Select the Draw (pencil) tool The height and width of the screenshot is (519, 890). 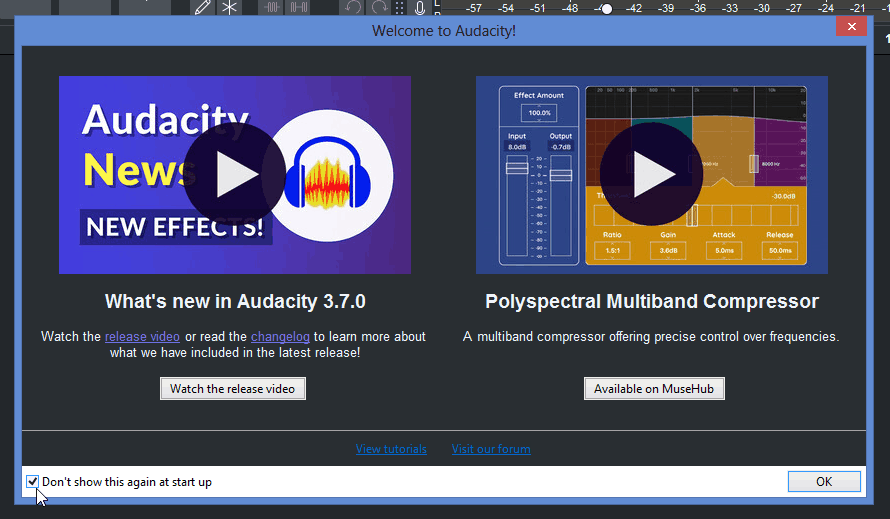coord(203,7)
